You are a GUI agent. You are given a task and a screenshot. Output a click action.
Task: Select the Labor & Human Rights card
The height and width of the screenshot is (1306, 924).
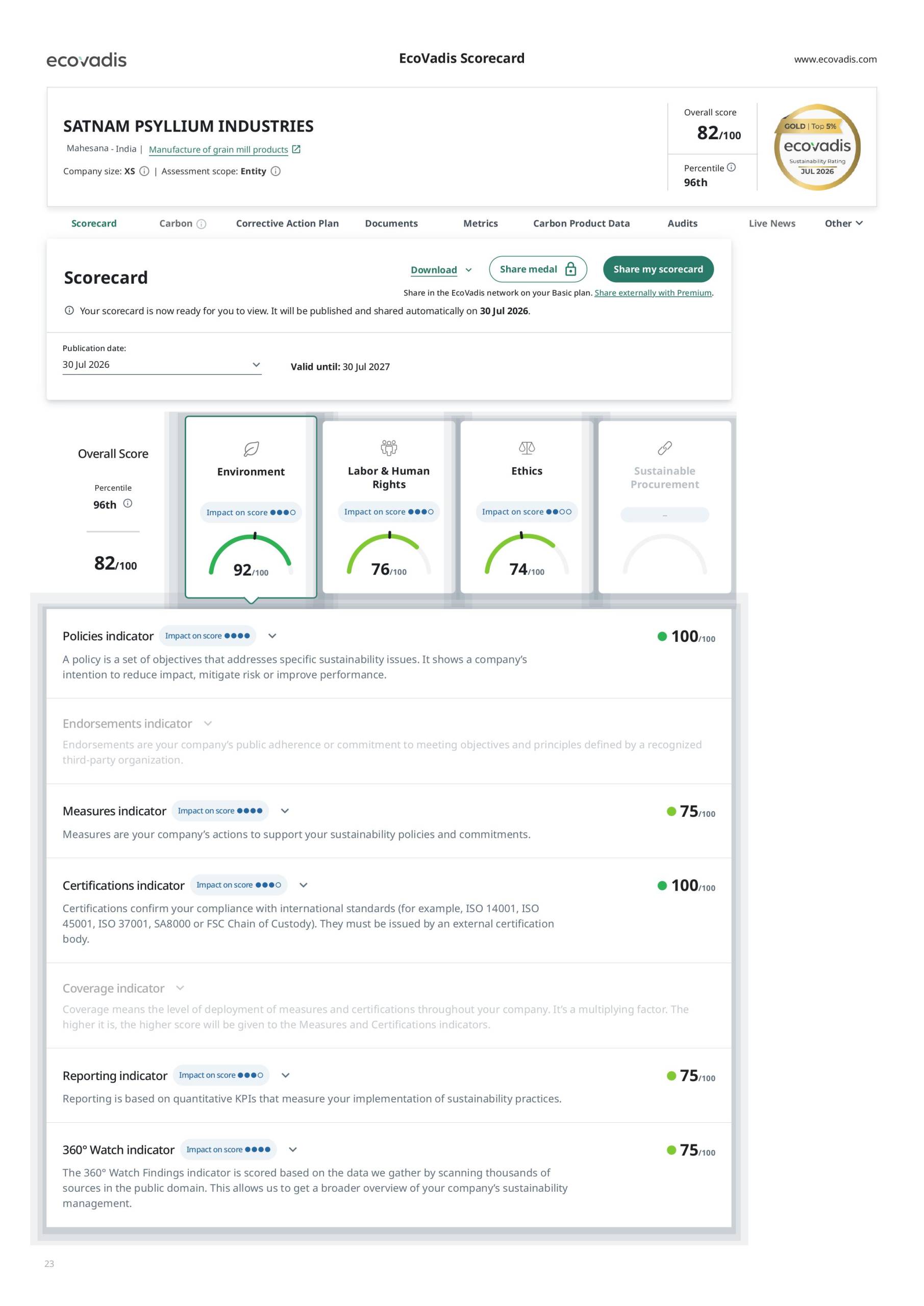pos(389,507)
